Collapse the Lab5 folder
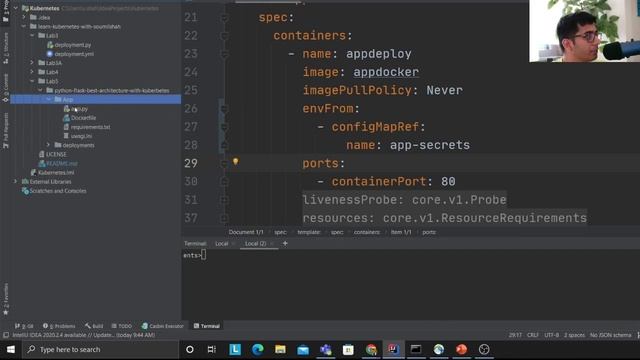 click(x=32, y=81)
